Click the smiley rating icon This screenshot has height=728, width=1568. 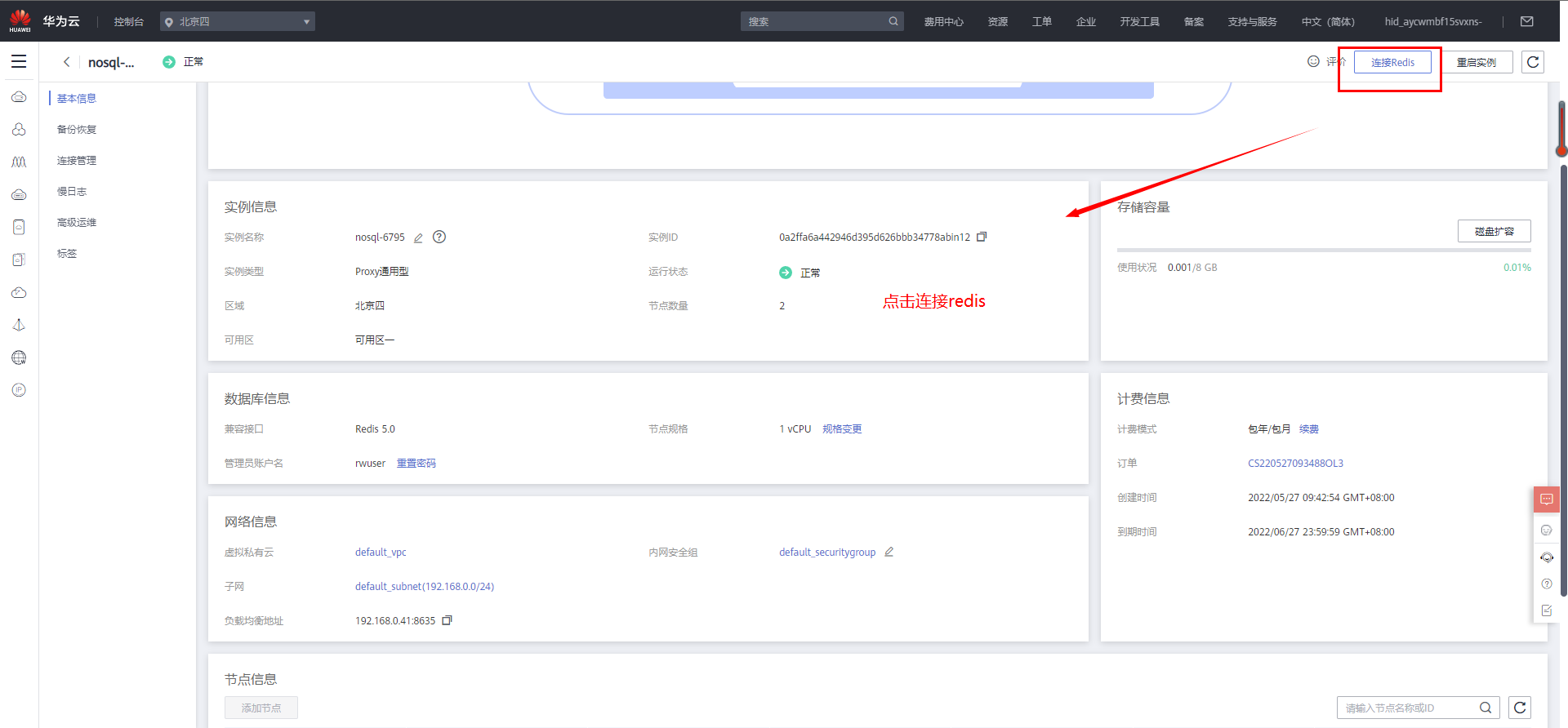coord(1313,61)
